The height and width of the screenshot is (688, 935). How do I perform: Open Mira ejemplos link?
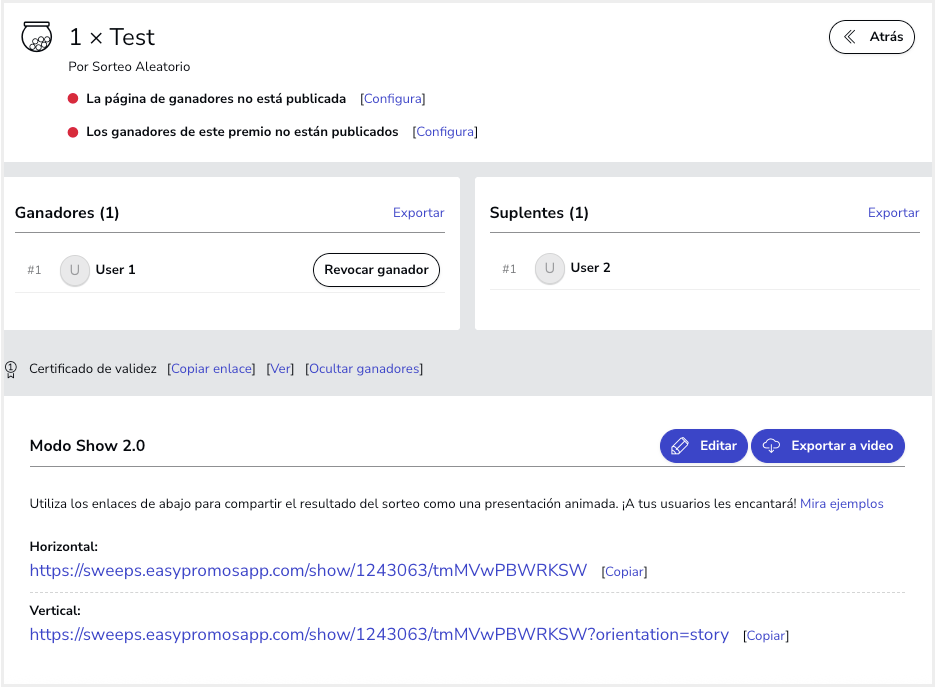pos(841,504)
